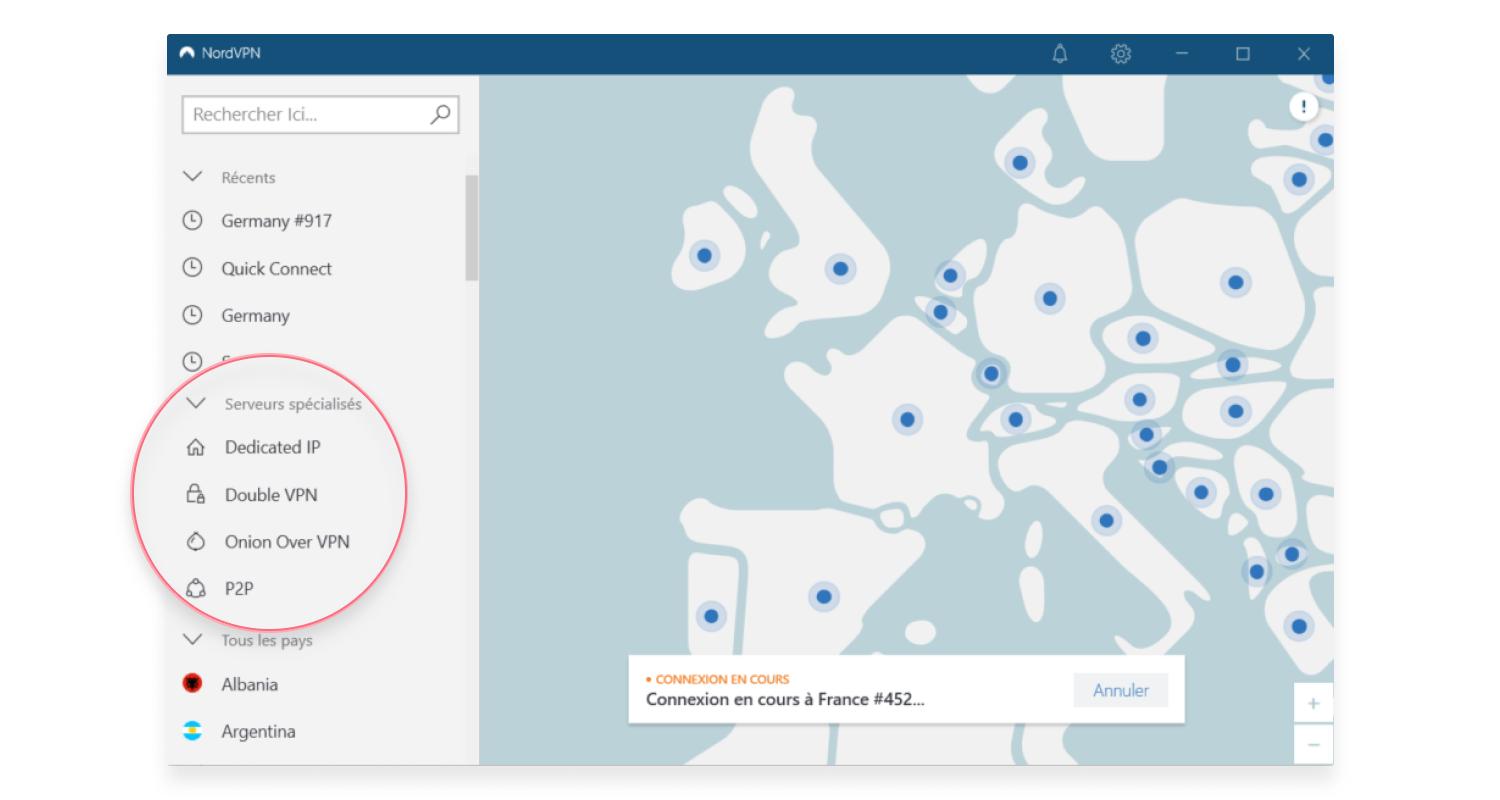1500x800 pixels.
Task: Click the Onion Over VPN icon
Action: tap(196, 542)
